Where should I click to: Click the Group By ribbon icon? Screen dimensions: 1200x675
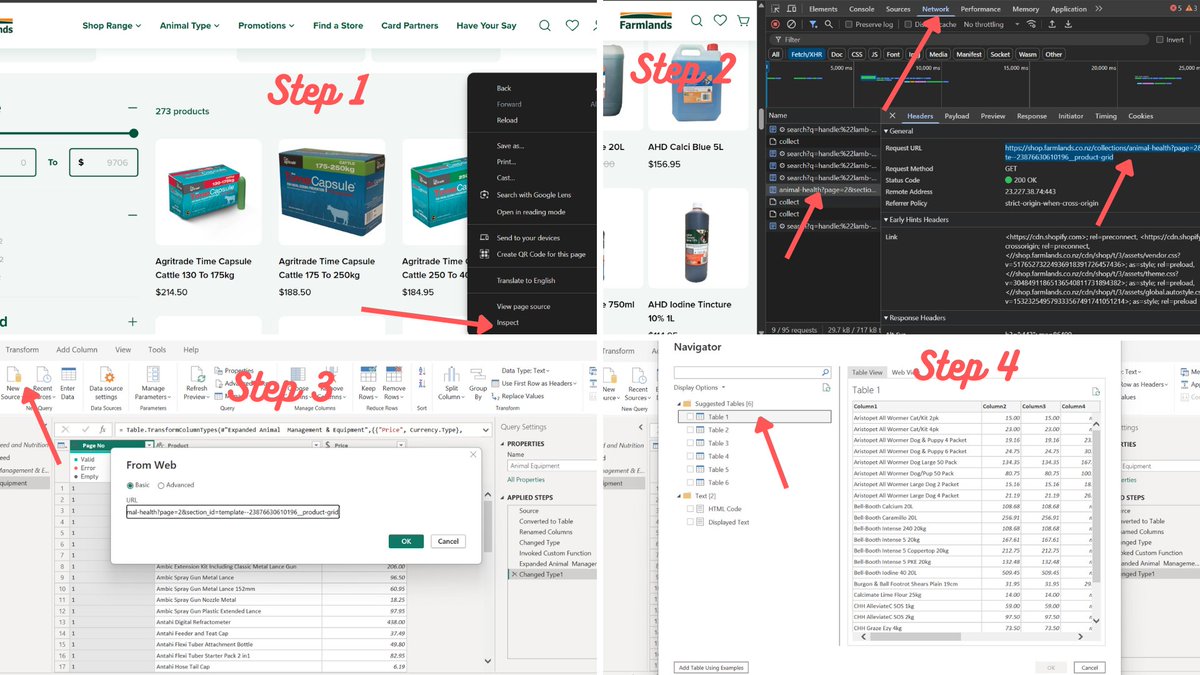coord(478,374)
